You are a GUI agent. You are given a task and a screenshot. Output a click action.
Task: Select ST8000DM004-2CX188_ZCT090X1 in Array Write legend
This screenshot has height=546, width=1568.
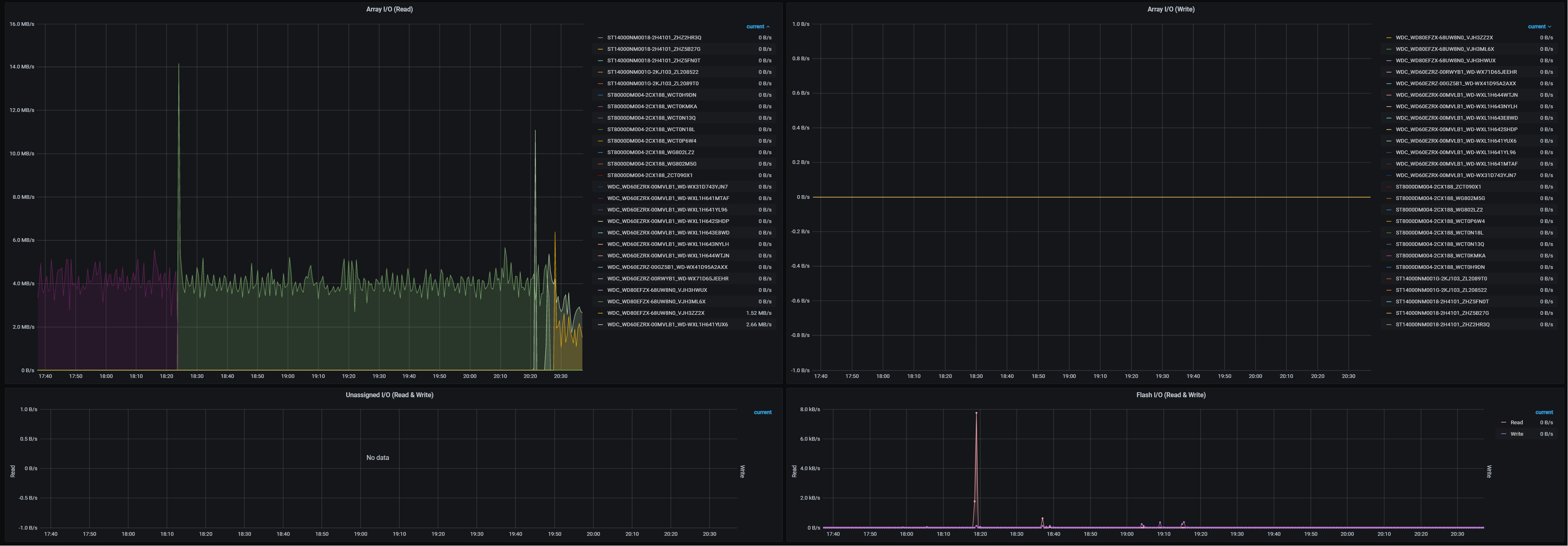click(1438, 187)
